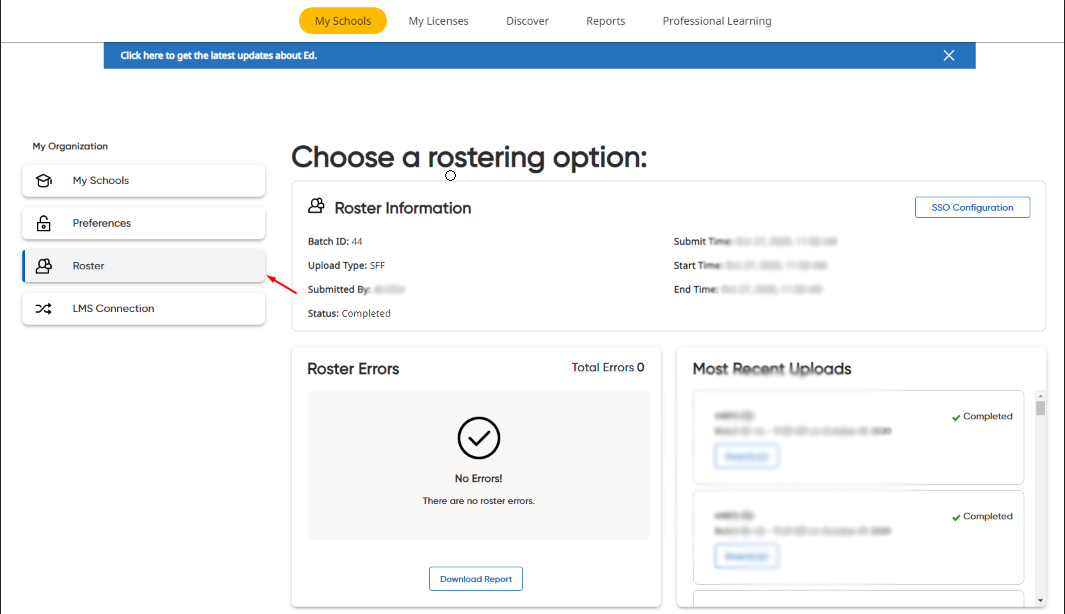Switch to the My Licenses tab
This screenshot has width=1065, height=614.
pyautogui.click(x=438, y=20)
